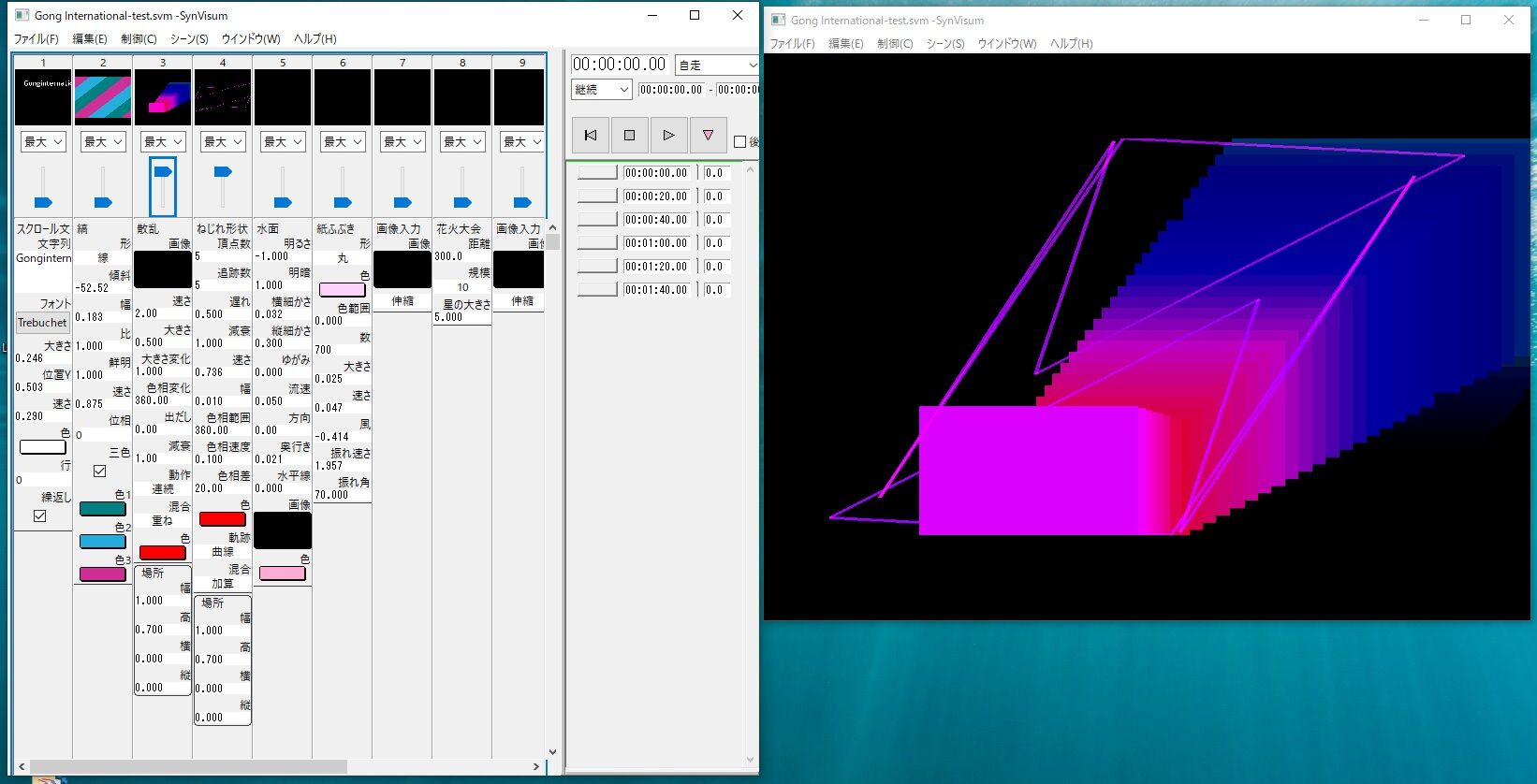This screenshot has height=784, width=1537.
Task: Click the red 色 swatch in 散乱 column
Action: point(163,553)
